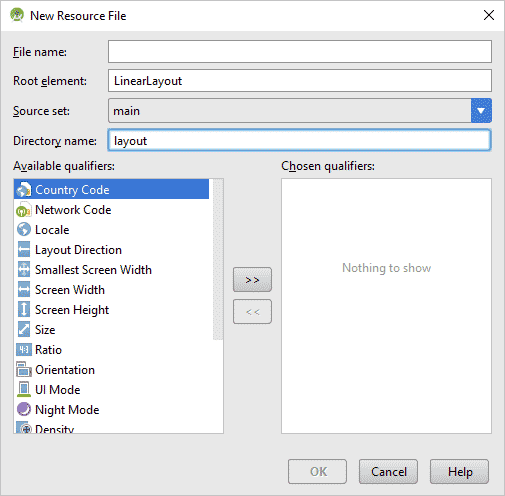Click the Network Code qualifier icon

[24, 210]
